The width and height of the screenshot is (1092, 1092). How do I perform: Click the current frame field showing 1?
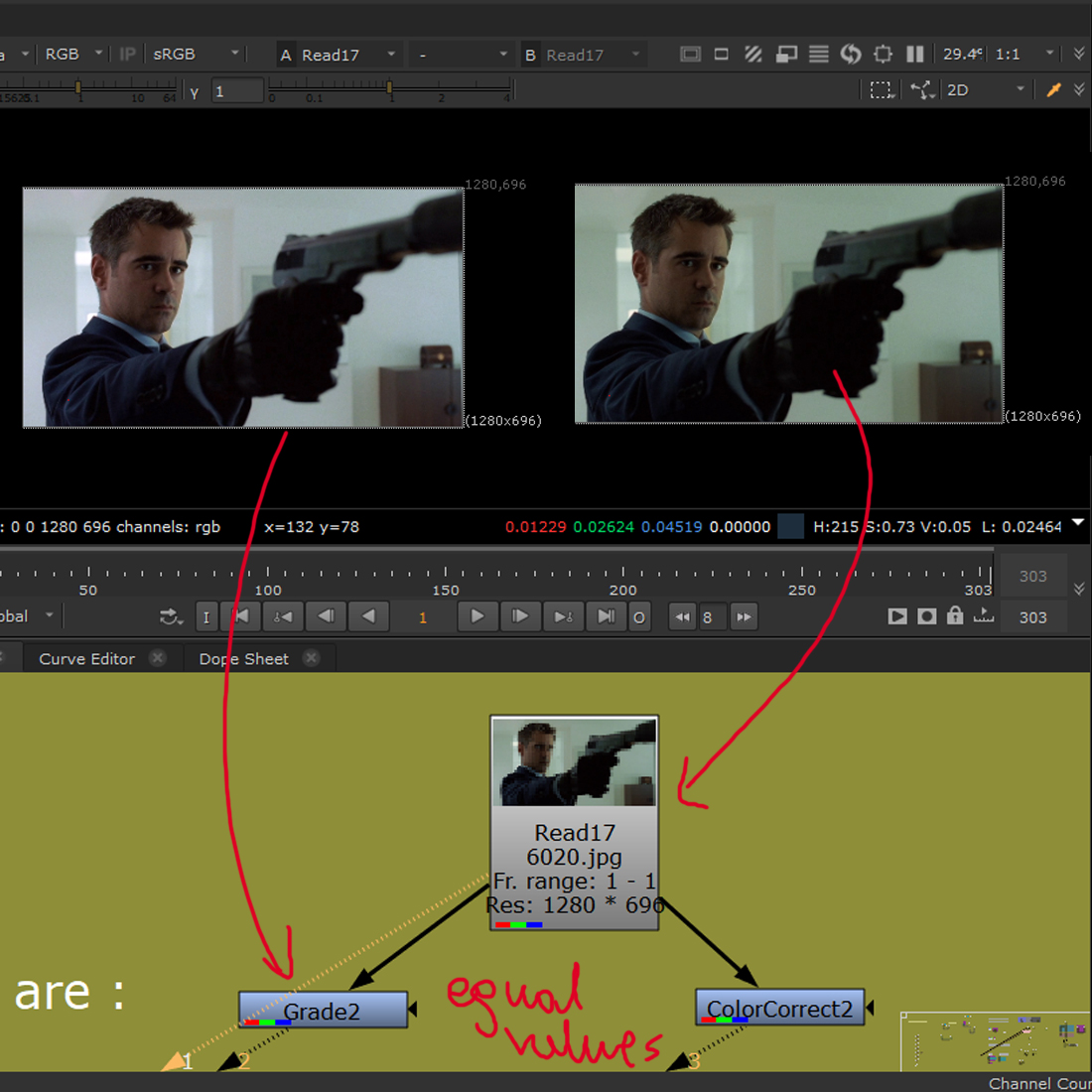[x=423, y=617]
